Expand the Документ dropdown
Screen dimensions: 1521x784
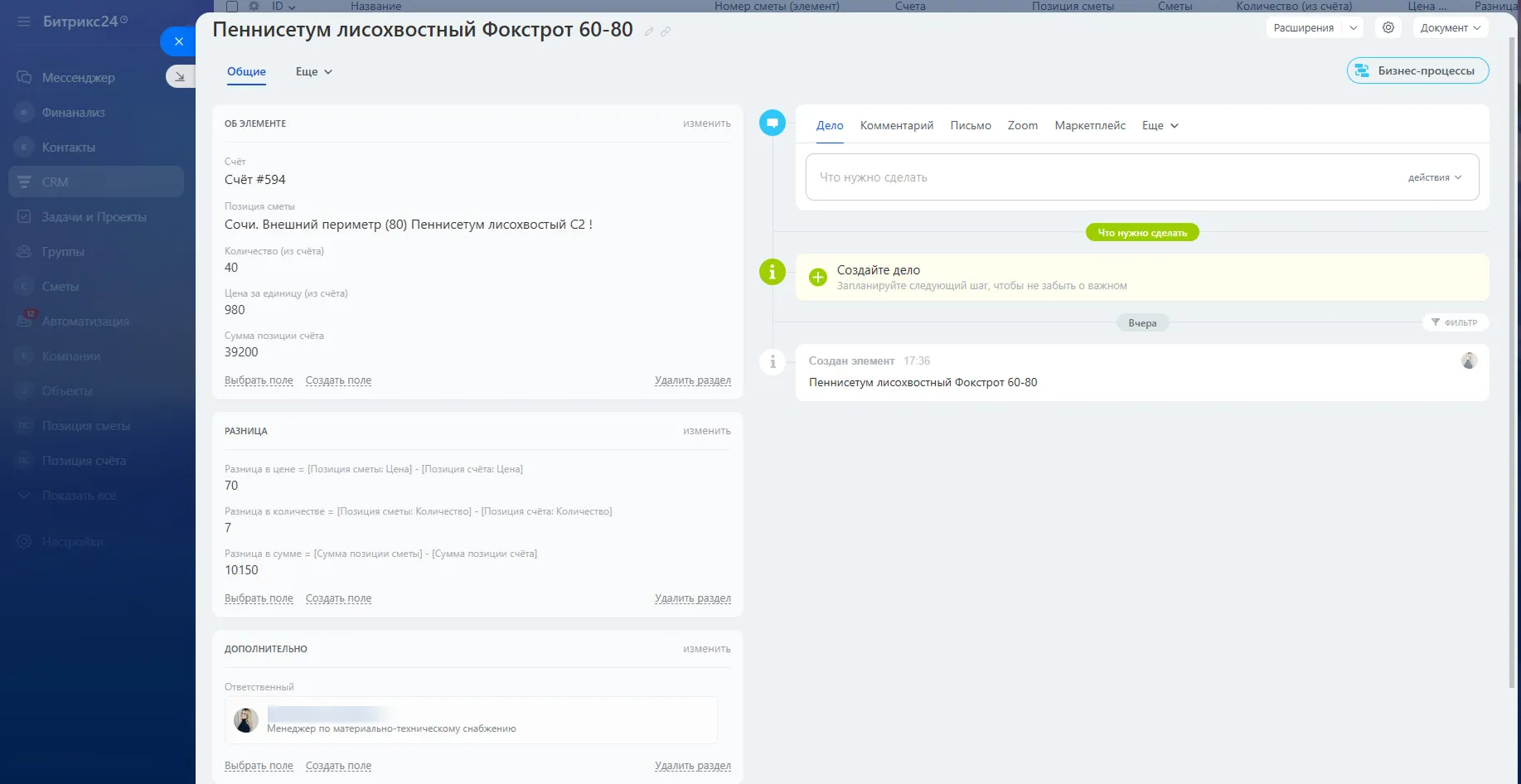point(1450,27)
